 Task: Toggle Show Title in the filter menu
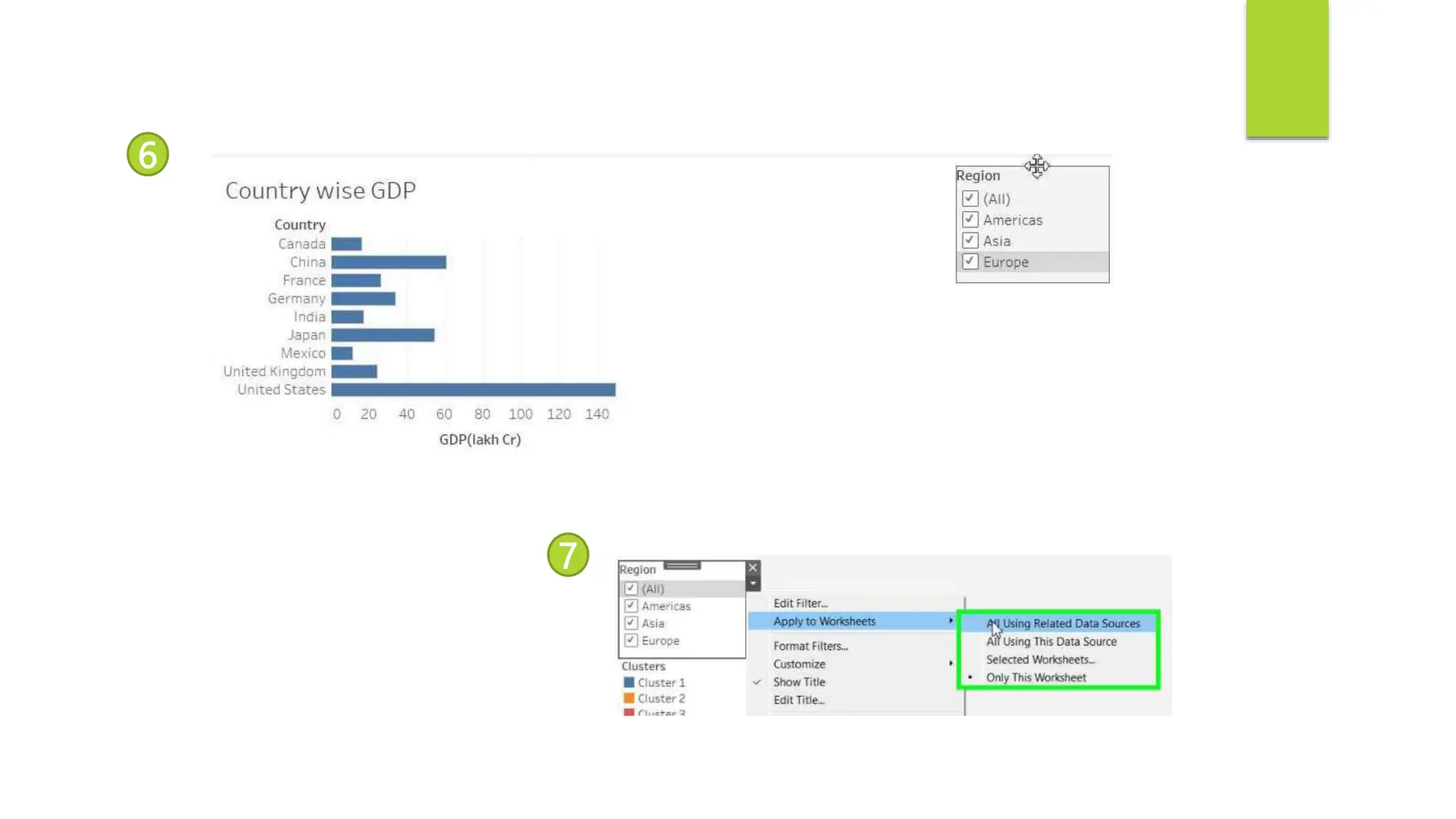coord(799,682)
